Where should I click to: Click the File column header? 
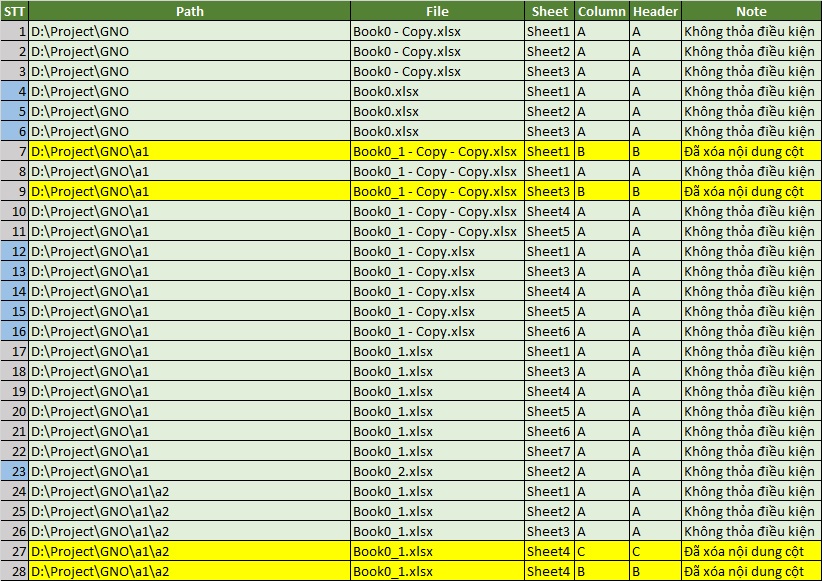[437, 11]
